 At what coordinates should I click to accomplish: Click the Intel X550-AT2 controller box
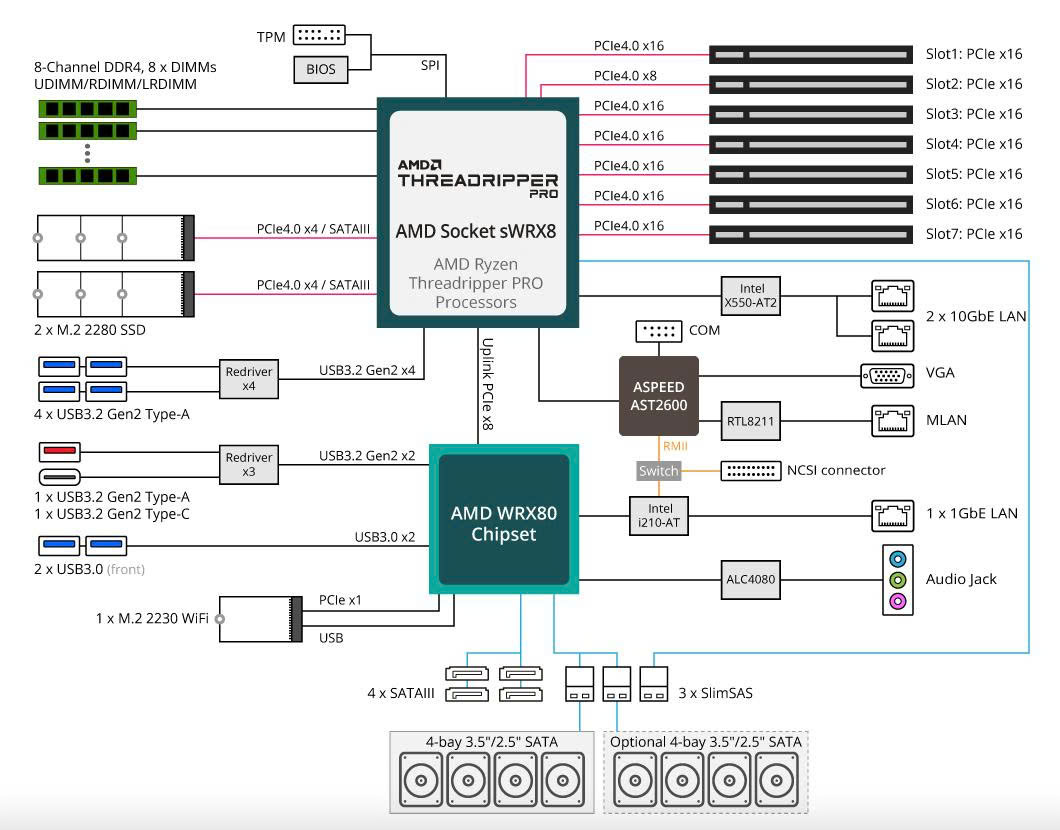tap(750, 296)
